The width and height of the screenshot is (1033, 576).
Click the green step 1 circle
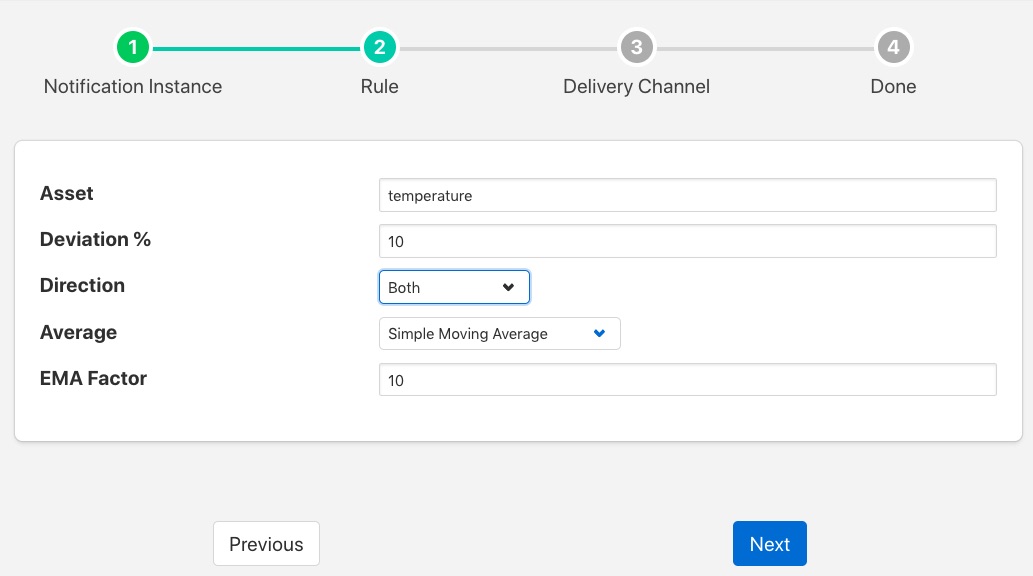(133, 47)
